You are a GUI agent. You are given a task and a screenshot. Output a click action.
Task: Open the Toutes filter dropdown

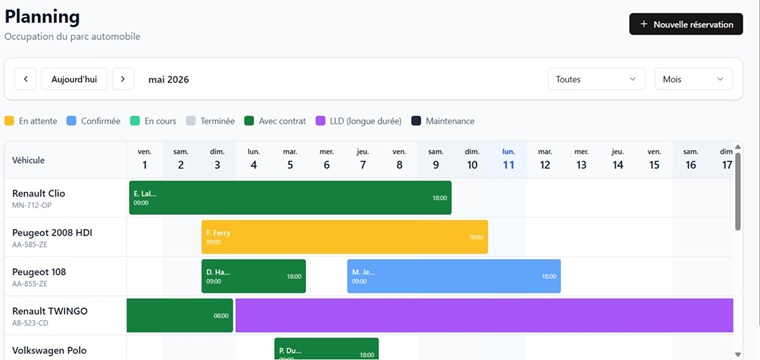(x=597, y=79)
